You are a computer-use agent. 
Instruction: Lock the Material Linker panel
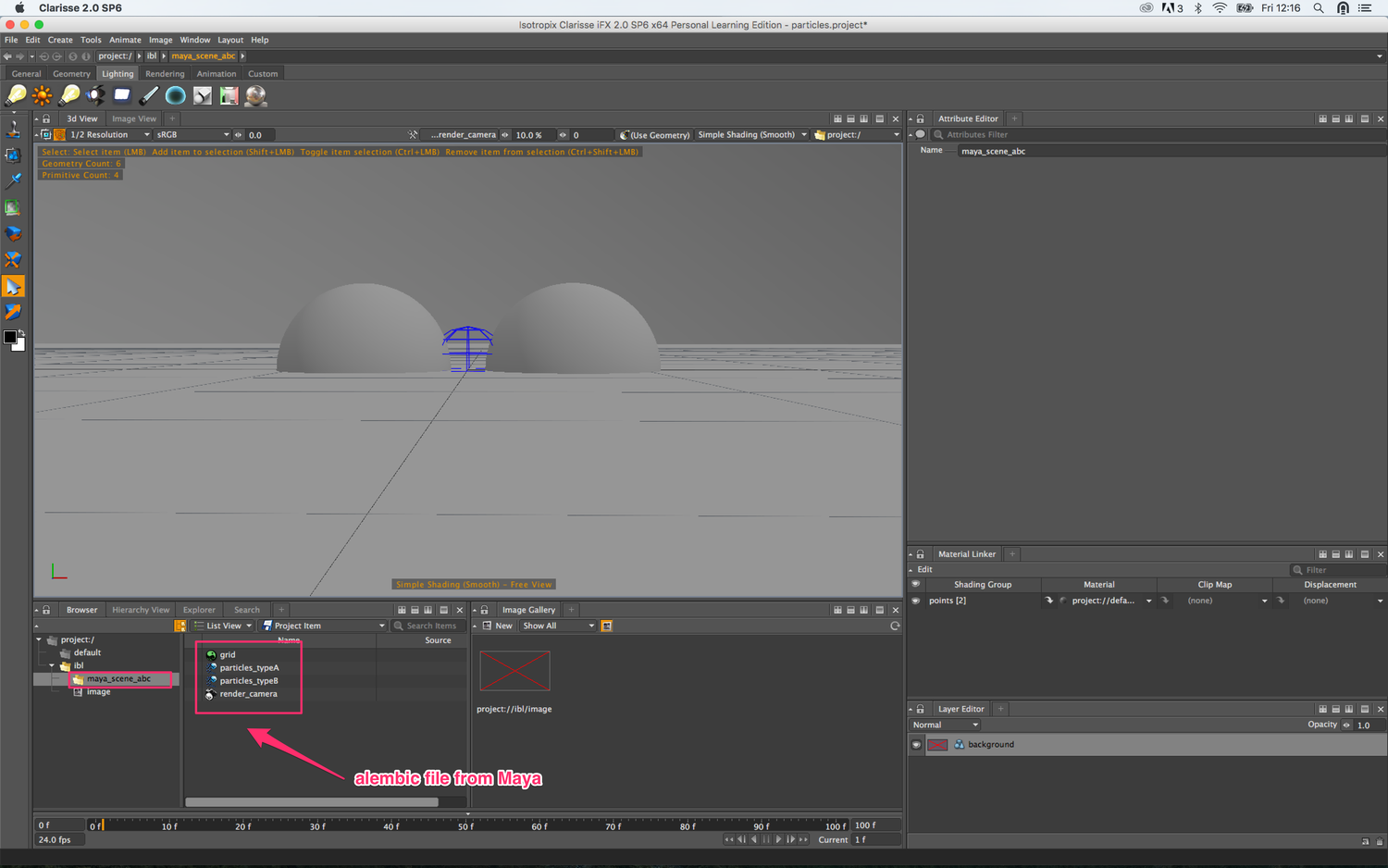(920, 554)
